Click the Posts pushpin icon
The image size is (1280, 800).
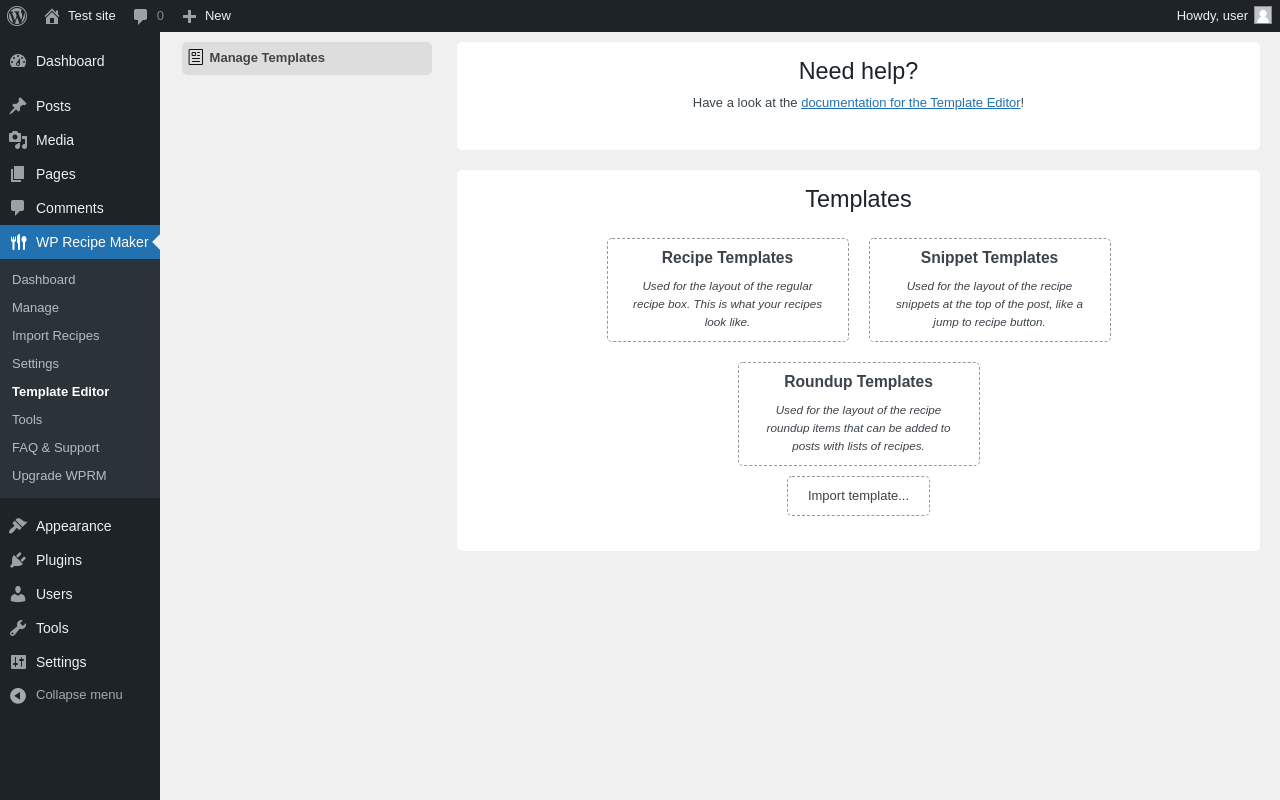pyautogui.click(x=18, y=106)
